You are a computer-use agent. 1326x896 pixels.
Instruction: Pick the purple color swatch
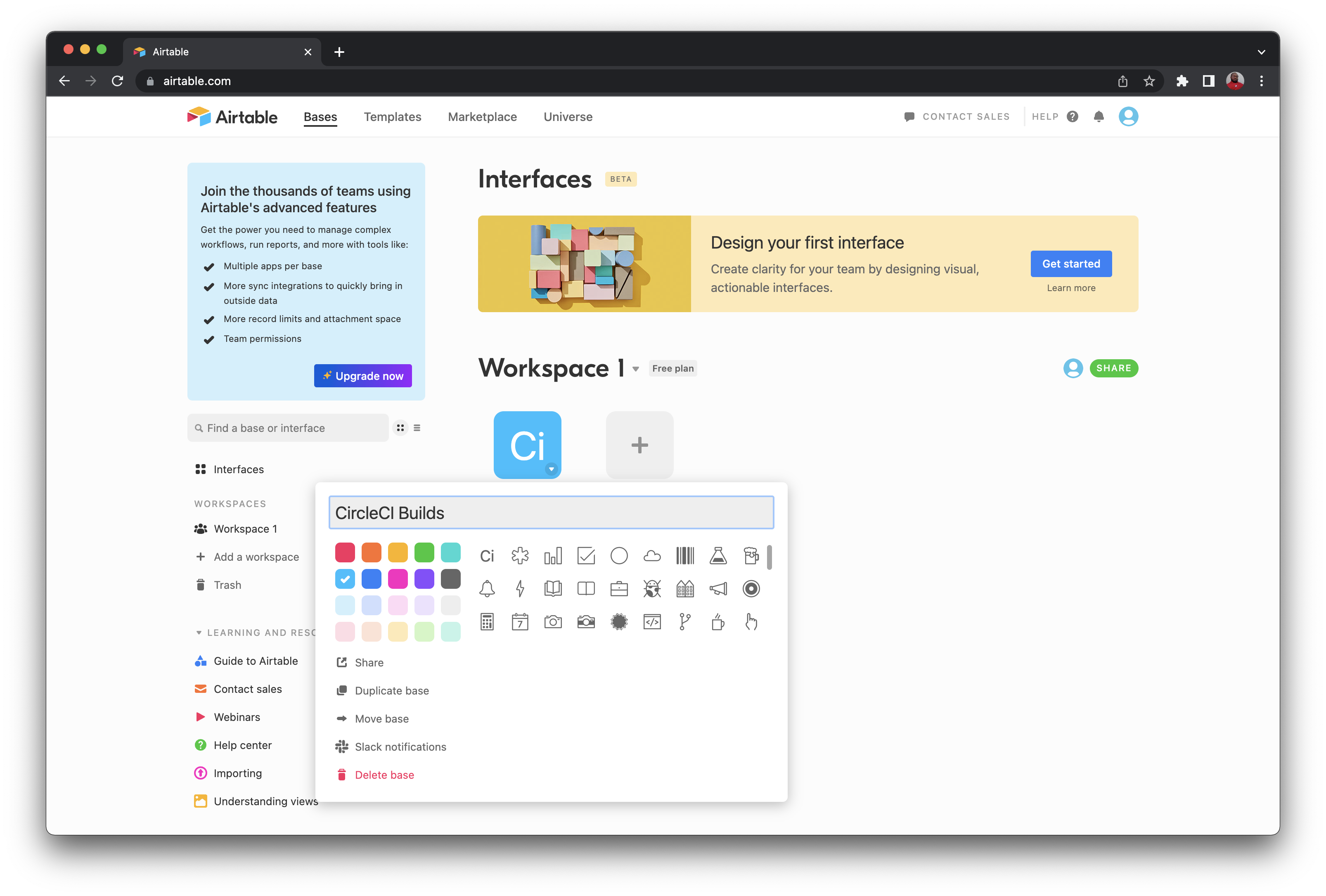tap(424, 579)
